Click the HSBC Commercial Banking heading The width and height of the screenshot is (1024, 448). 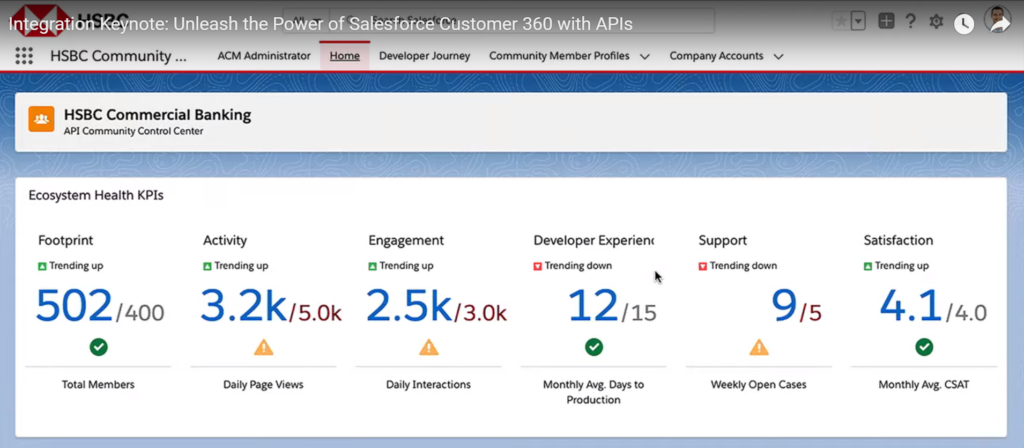coord(157,115)
